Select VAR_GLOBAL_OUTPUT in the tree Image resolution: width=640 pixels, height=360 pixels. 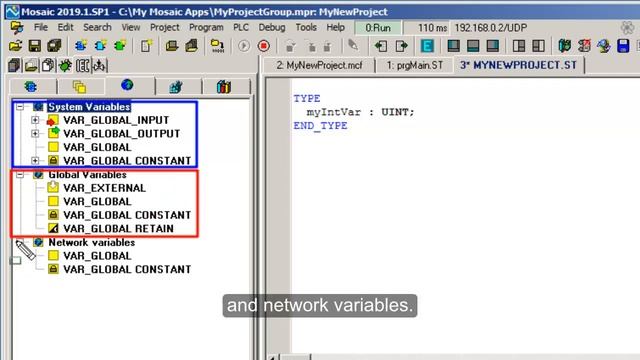122,133
